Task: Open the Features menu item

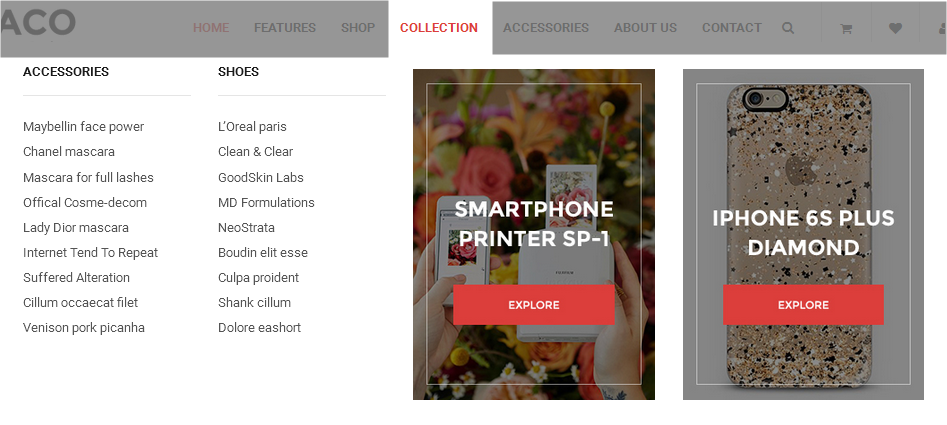Action: [x=284, y=28]
